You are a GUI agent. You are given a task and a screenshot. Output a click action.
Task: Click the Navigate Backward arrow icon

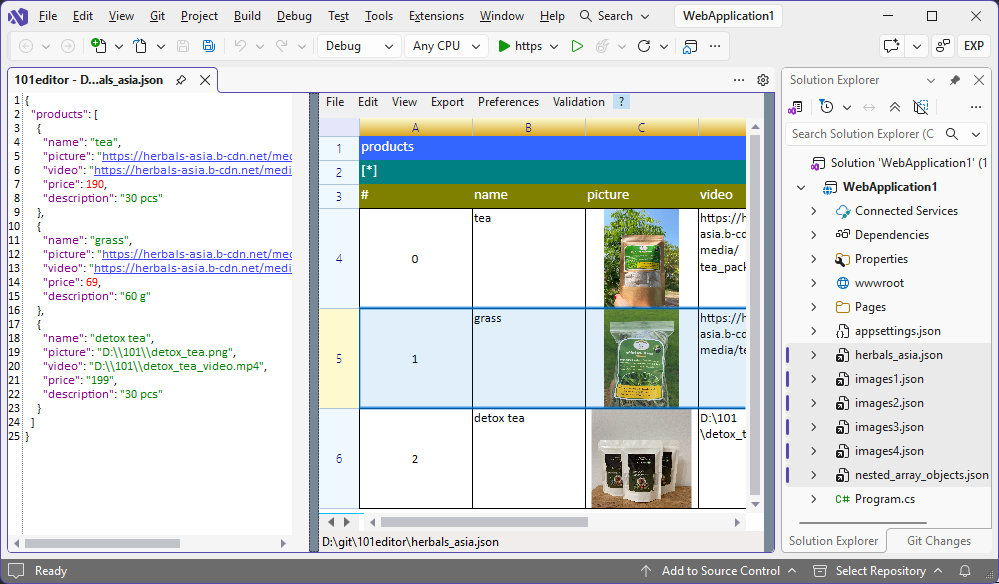click(x=26, y=46)
